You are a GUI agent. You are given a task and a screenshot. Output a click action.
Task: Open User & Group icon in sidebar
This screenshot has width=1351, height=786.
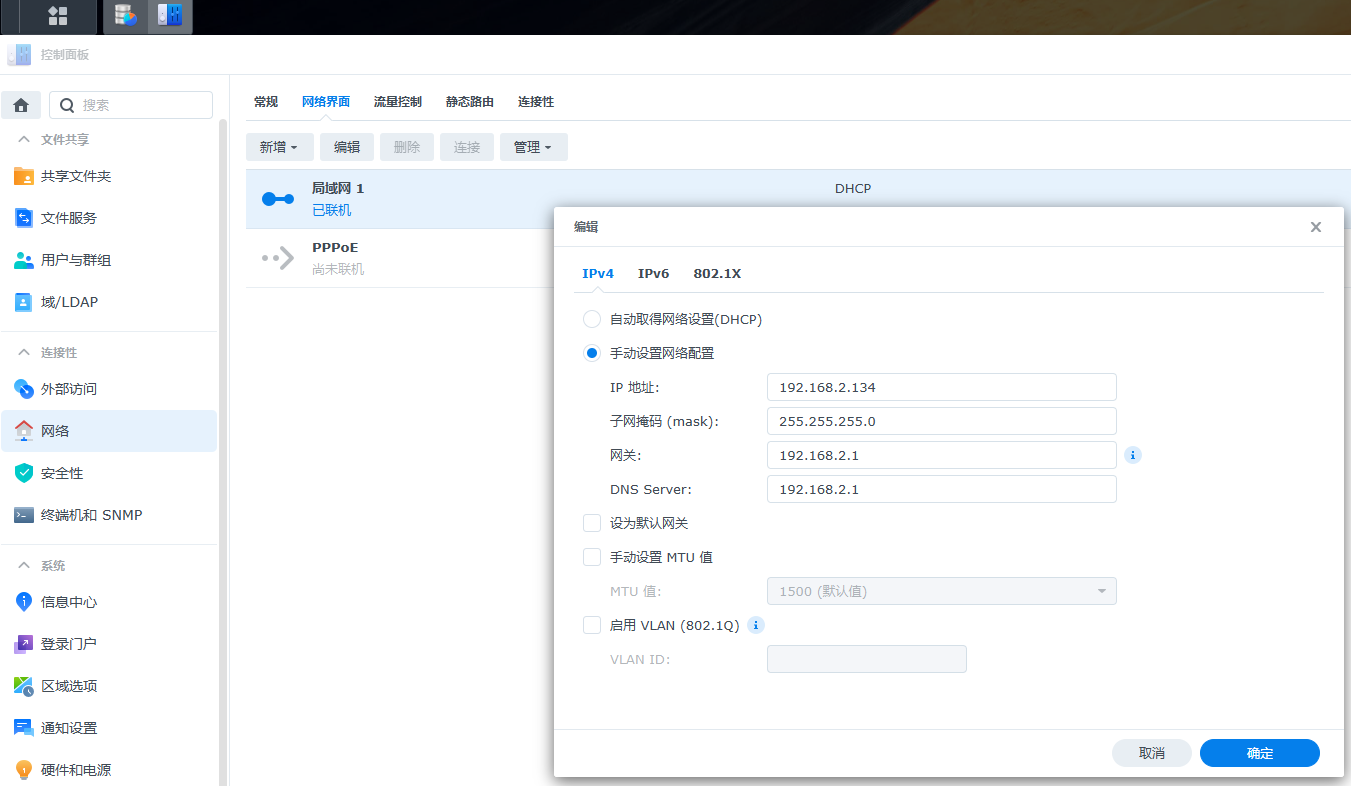pyautogui.click(x=24, y=260)
